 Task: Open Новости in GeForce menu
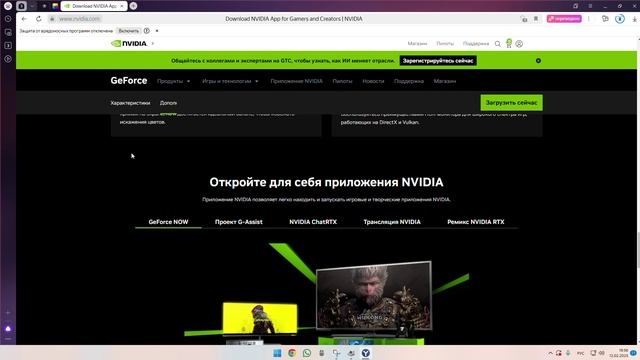click(x=373, y=81)
